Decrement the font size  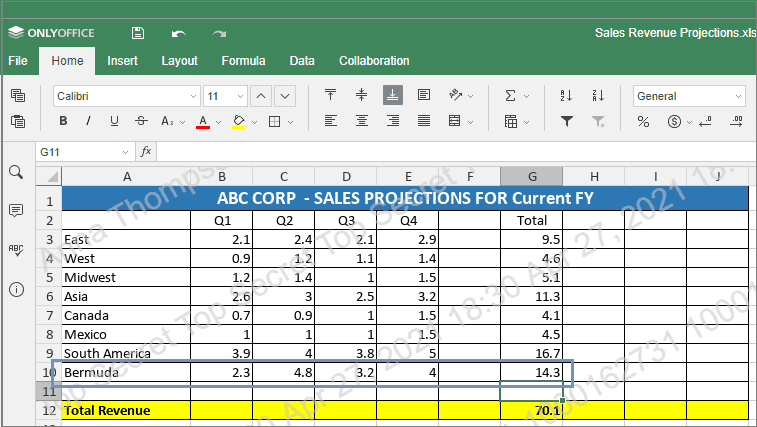pos(285,96)
